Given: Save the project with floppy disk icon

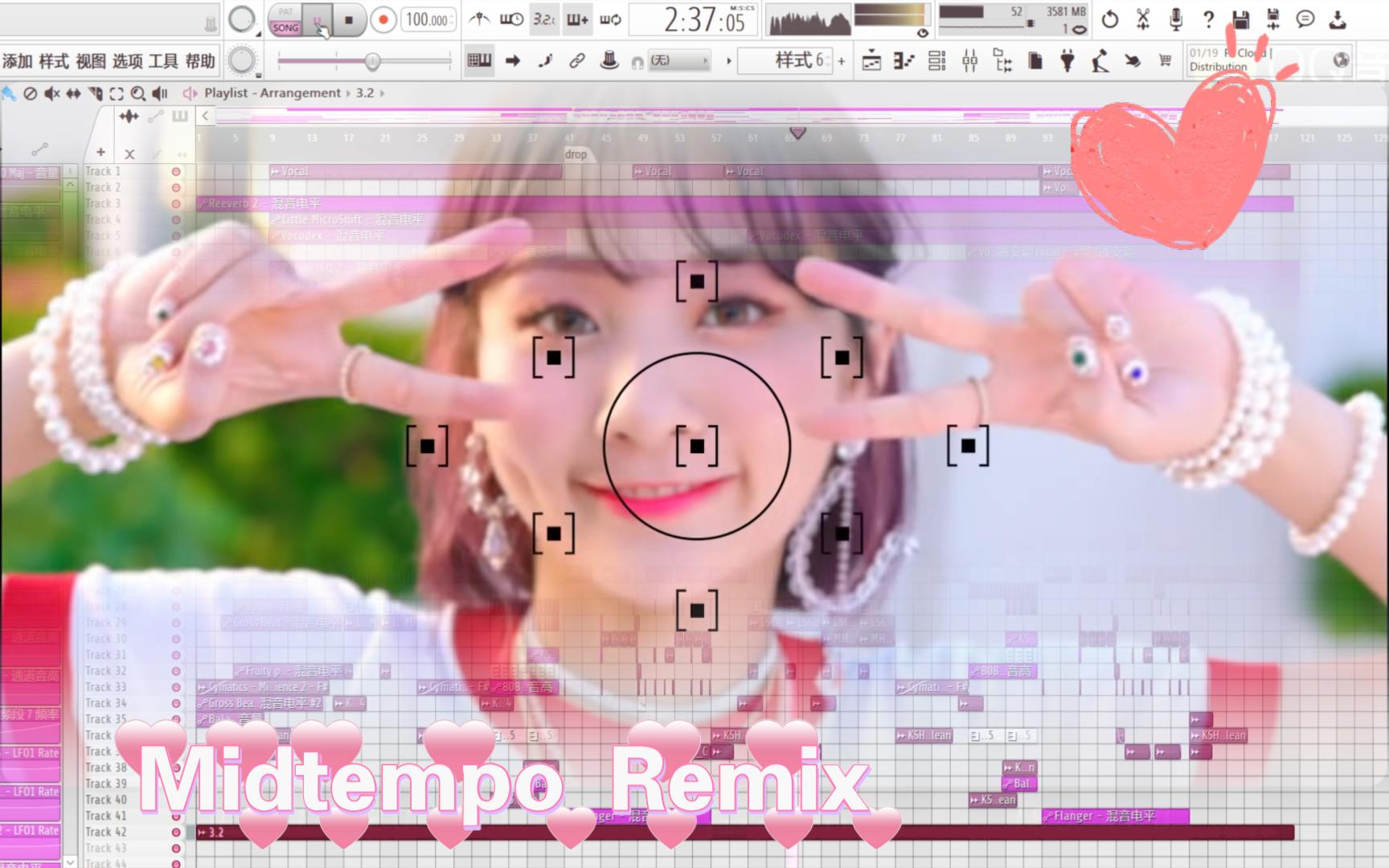Looking at the screenshot, I should click(x=1241, y=19).
